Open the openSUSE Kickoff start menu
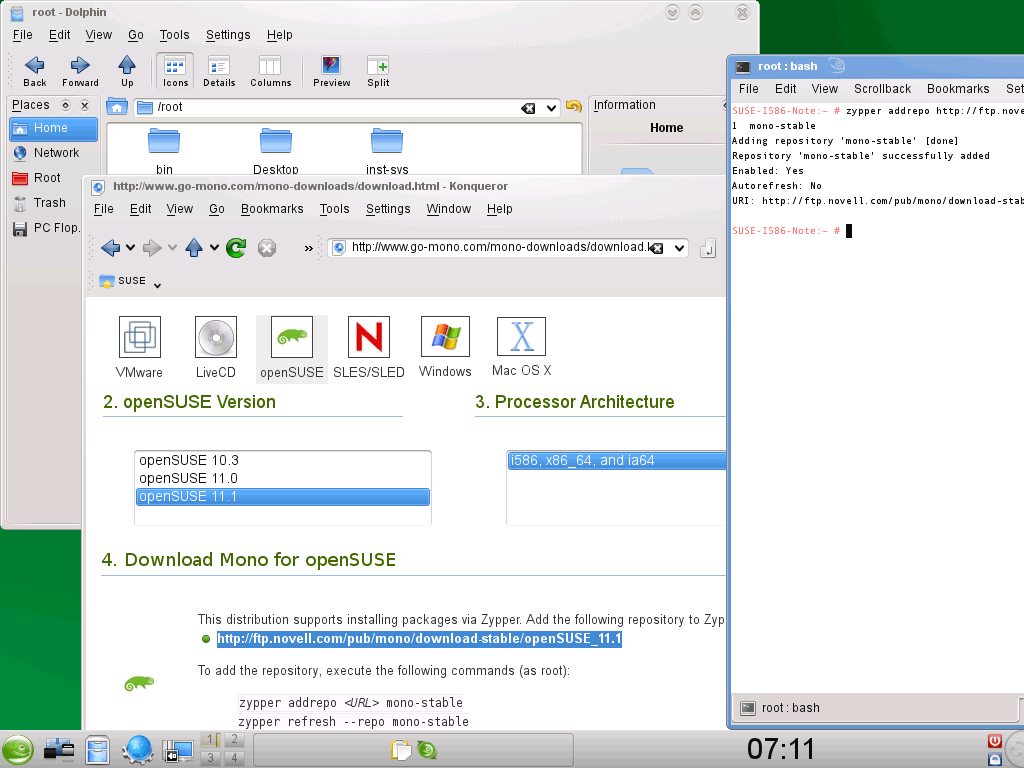 18,750
